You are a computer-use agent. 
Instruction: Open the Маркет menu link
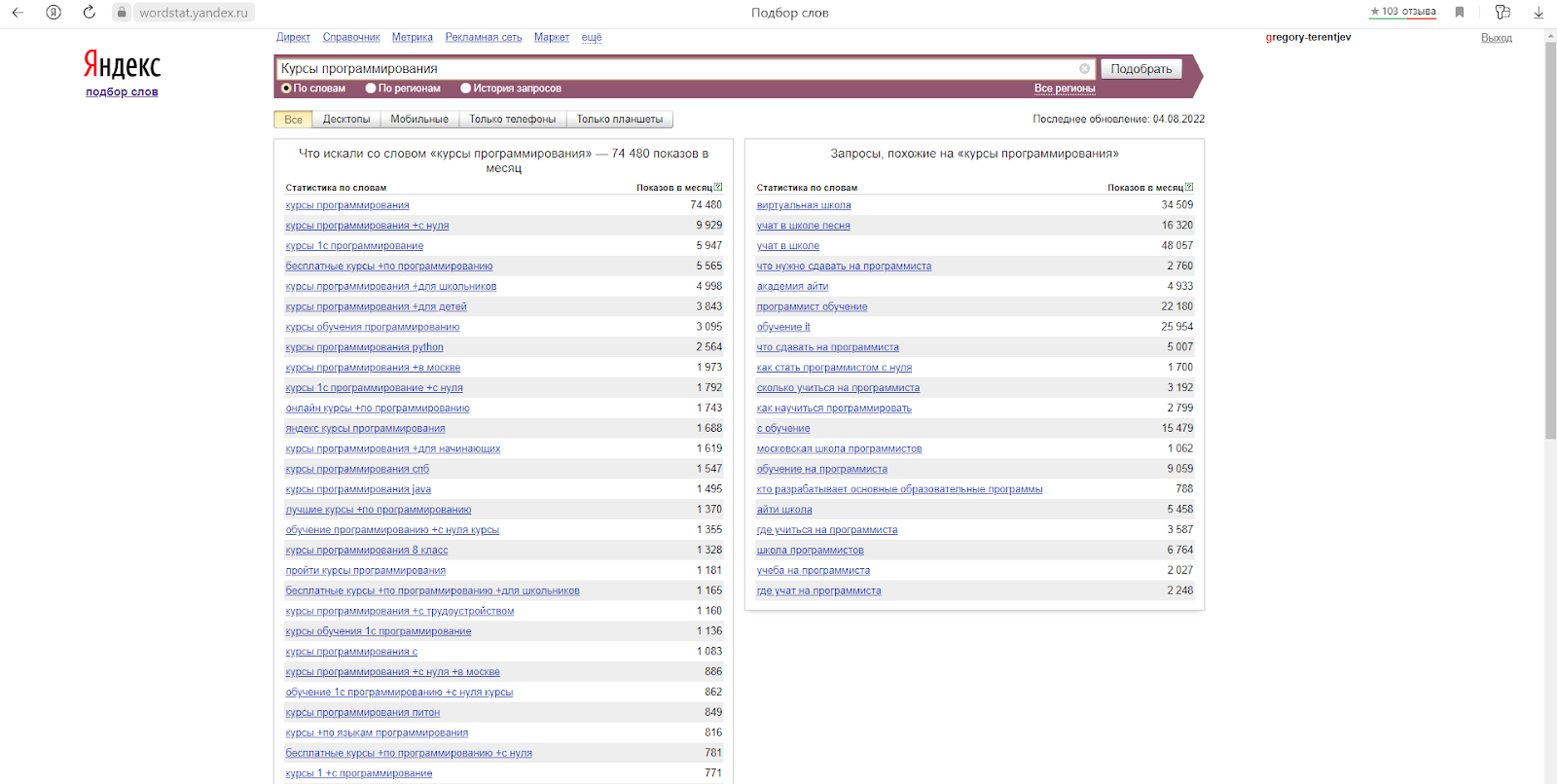point(552,37)
